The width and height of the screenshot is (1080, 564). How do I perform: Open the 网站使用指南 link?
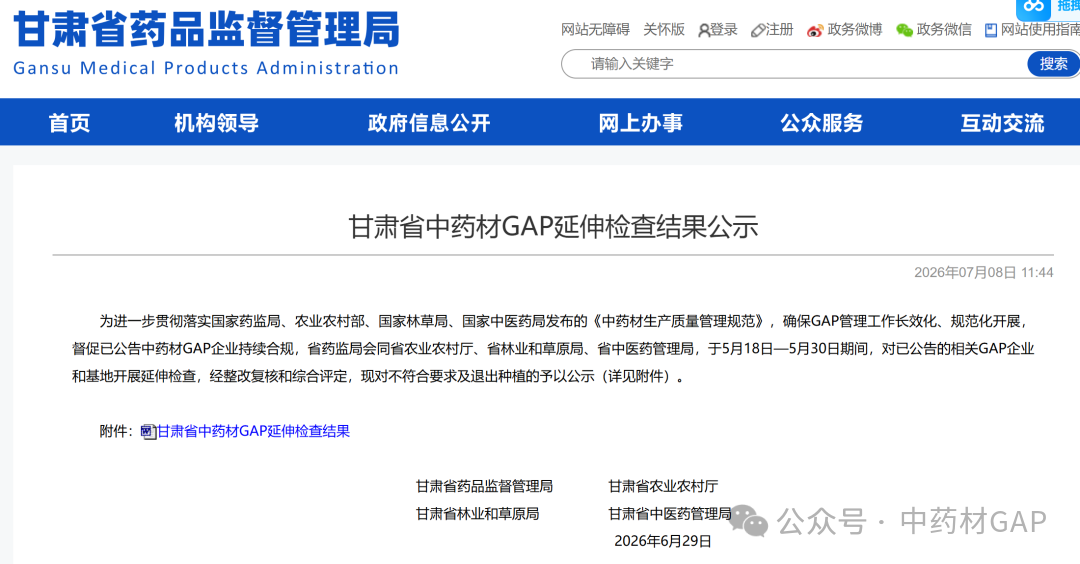click(1040, 30)
